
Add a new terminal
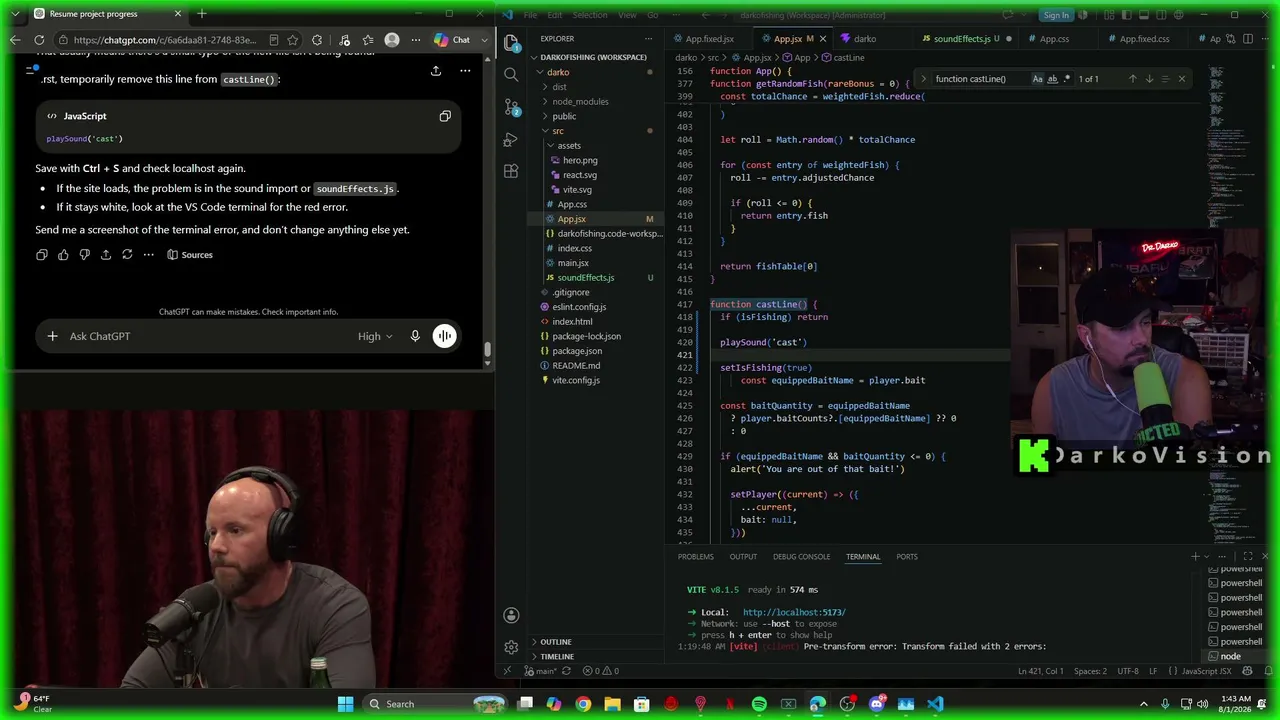pyautogui.click(x=1195, y=557)
